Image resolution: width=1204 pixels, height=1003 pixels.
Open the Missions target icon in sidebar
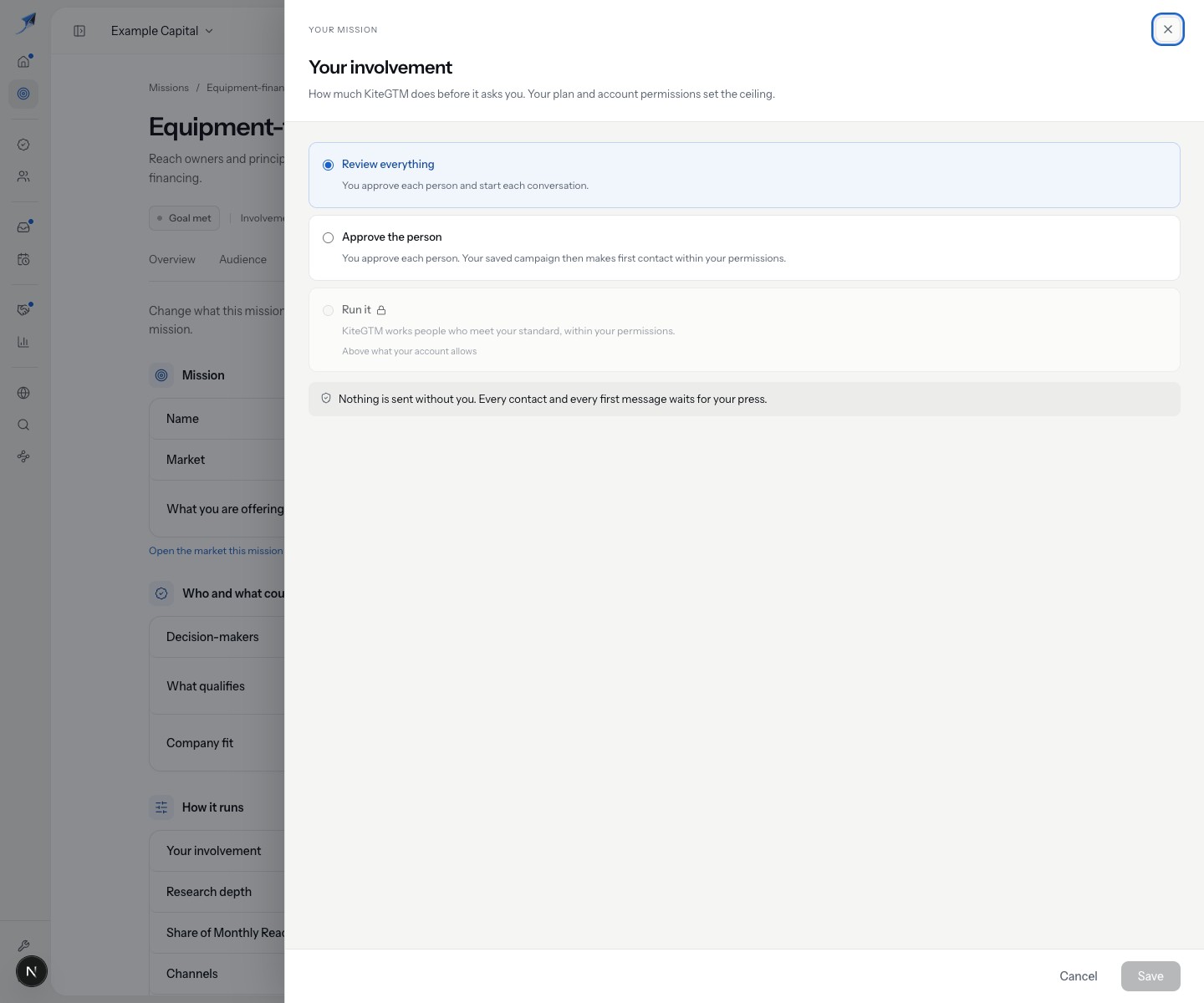23,94
